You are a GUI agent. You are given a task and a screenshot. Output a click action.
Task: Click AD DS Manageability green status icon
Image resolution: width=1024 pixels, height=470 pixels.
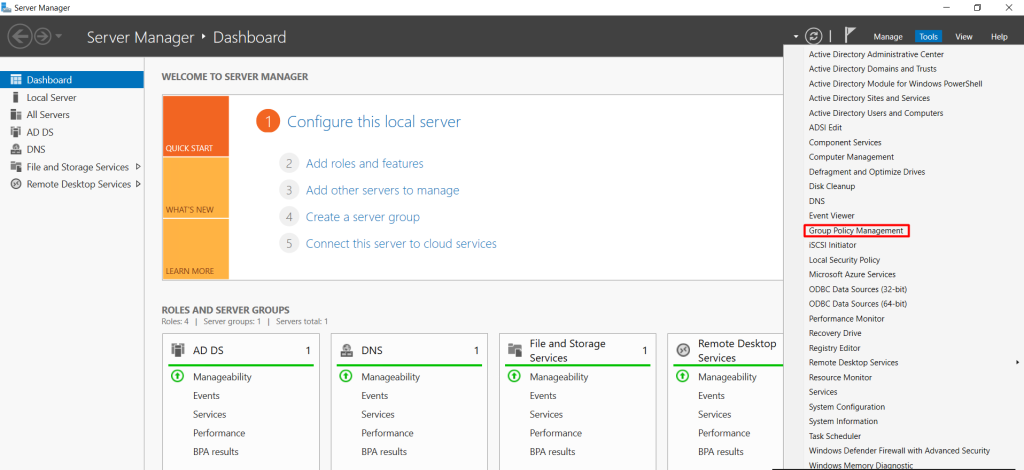(176, 377)
